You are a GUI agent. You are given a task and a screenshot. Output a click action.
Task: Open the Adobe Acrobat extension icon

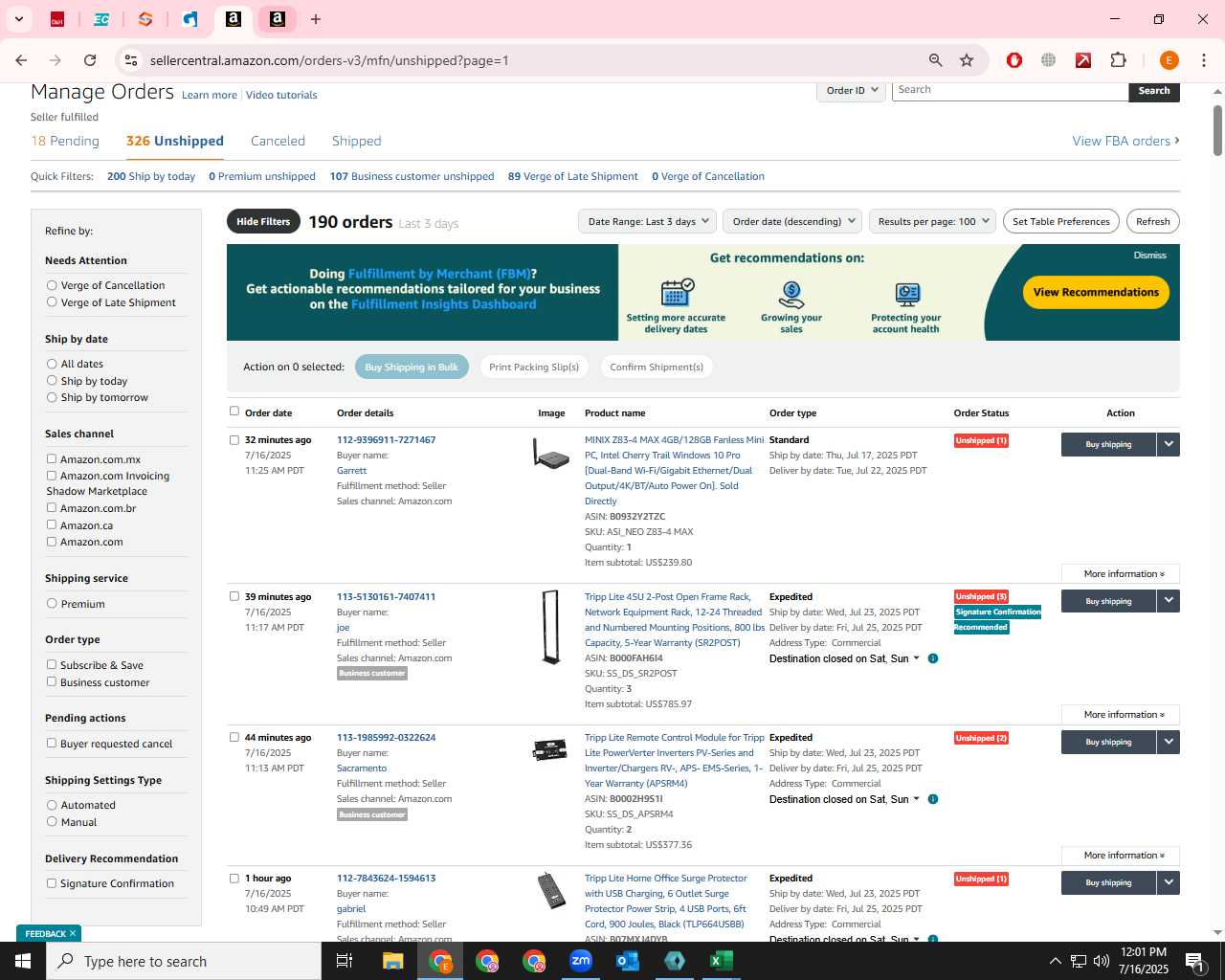pyautogui.click(x=1083, y=60)
